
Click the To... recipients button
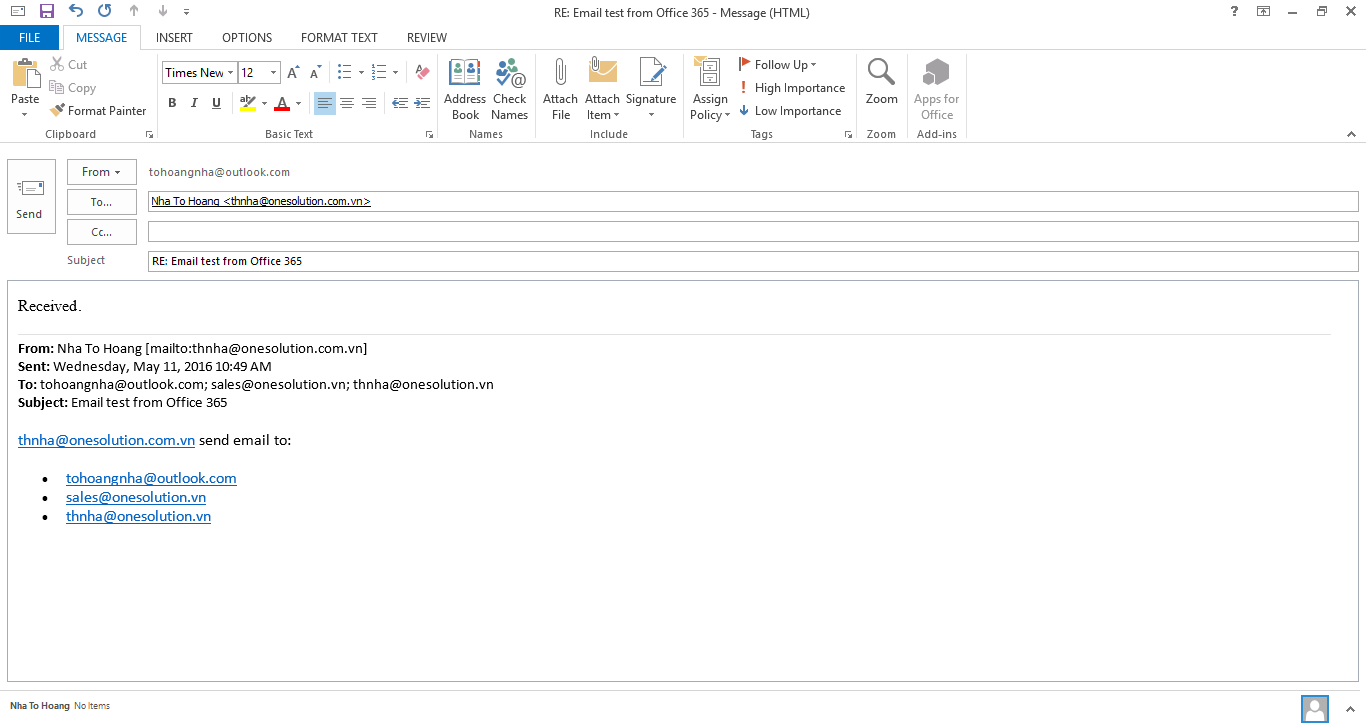coord(101,202)
